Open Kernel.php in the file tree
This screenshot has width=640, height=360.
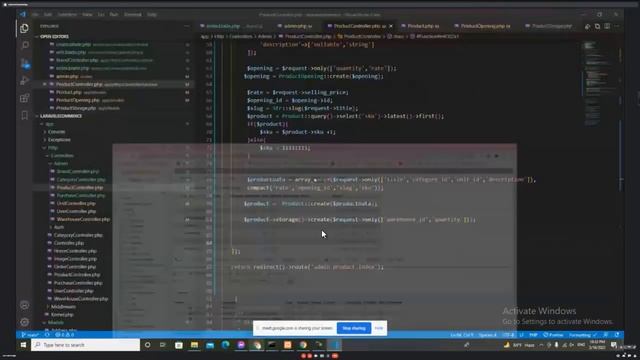coord(62,315)
